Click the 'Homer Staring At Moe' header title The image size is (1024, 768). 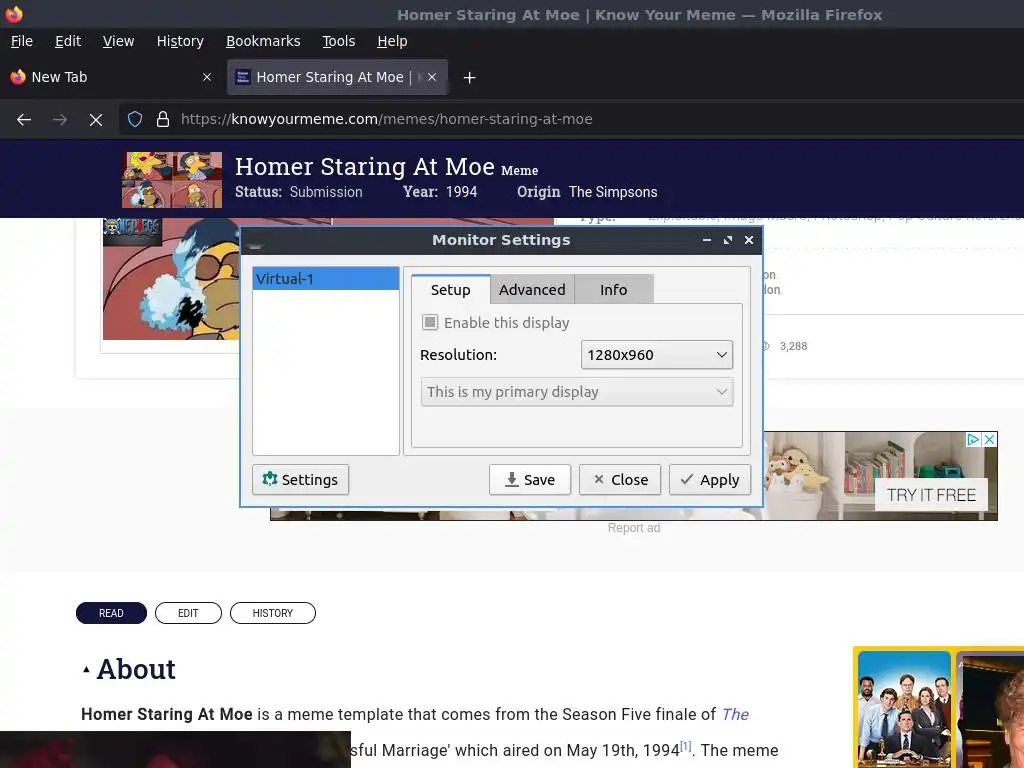(364, 167)
